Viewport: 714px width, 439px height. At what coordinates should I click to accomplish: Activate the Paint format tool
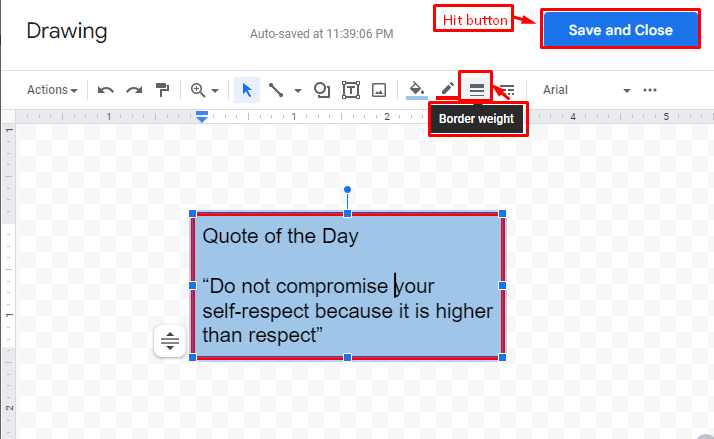coord(162,90)
